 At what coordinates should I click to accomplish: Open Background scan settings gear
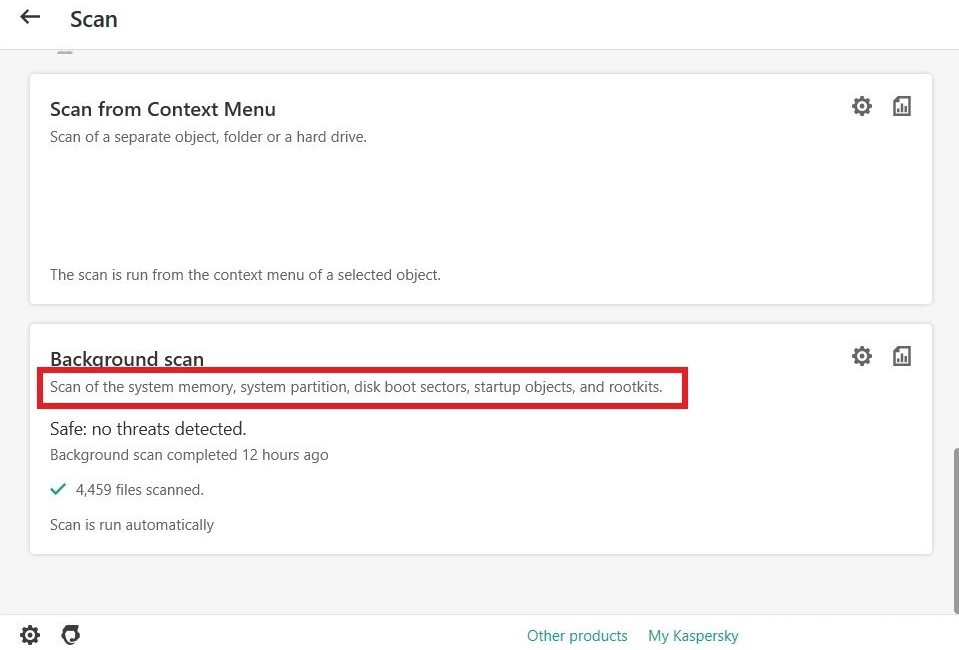tap(862, 356)
